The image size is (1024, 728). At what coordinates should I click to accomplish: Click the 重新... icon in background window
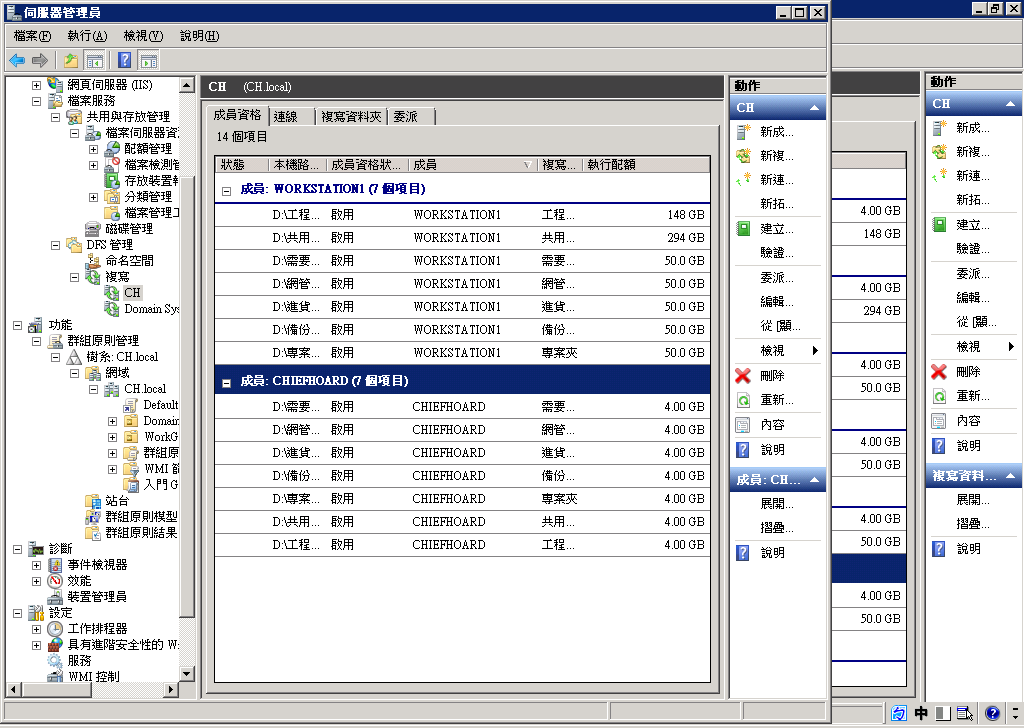coord(939,396)
